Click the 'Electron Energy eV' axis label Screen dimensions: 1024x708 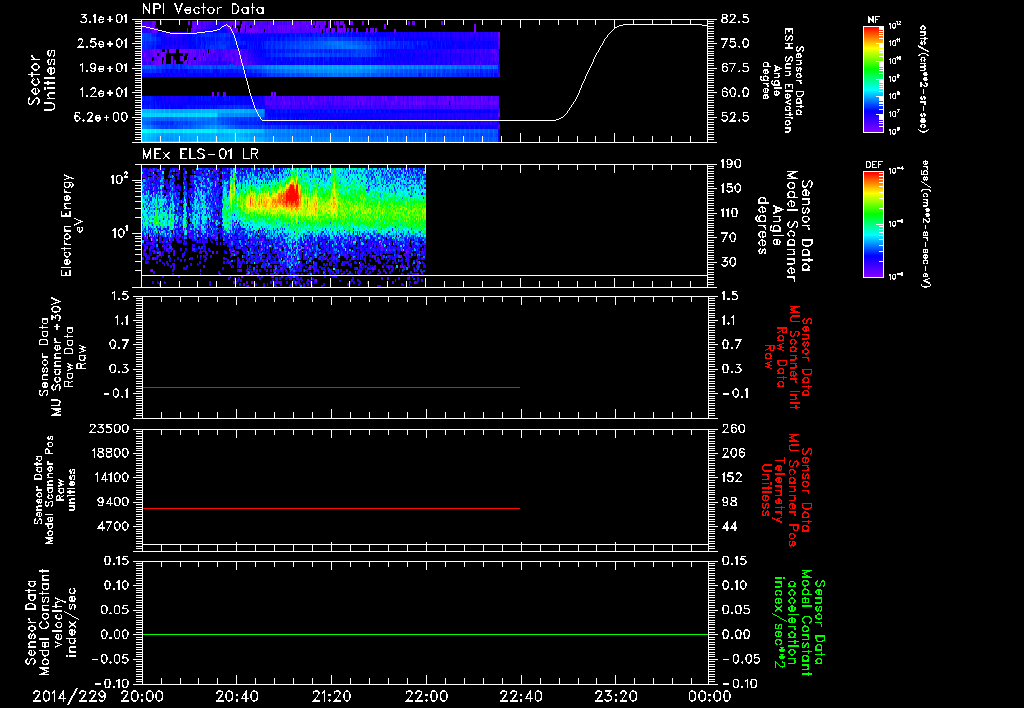coord(73,225)
